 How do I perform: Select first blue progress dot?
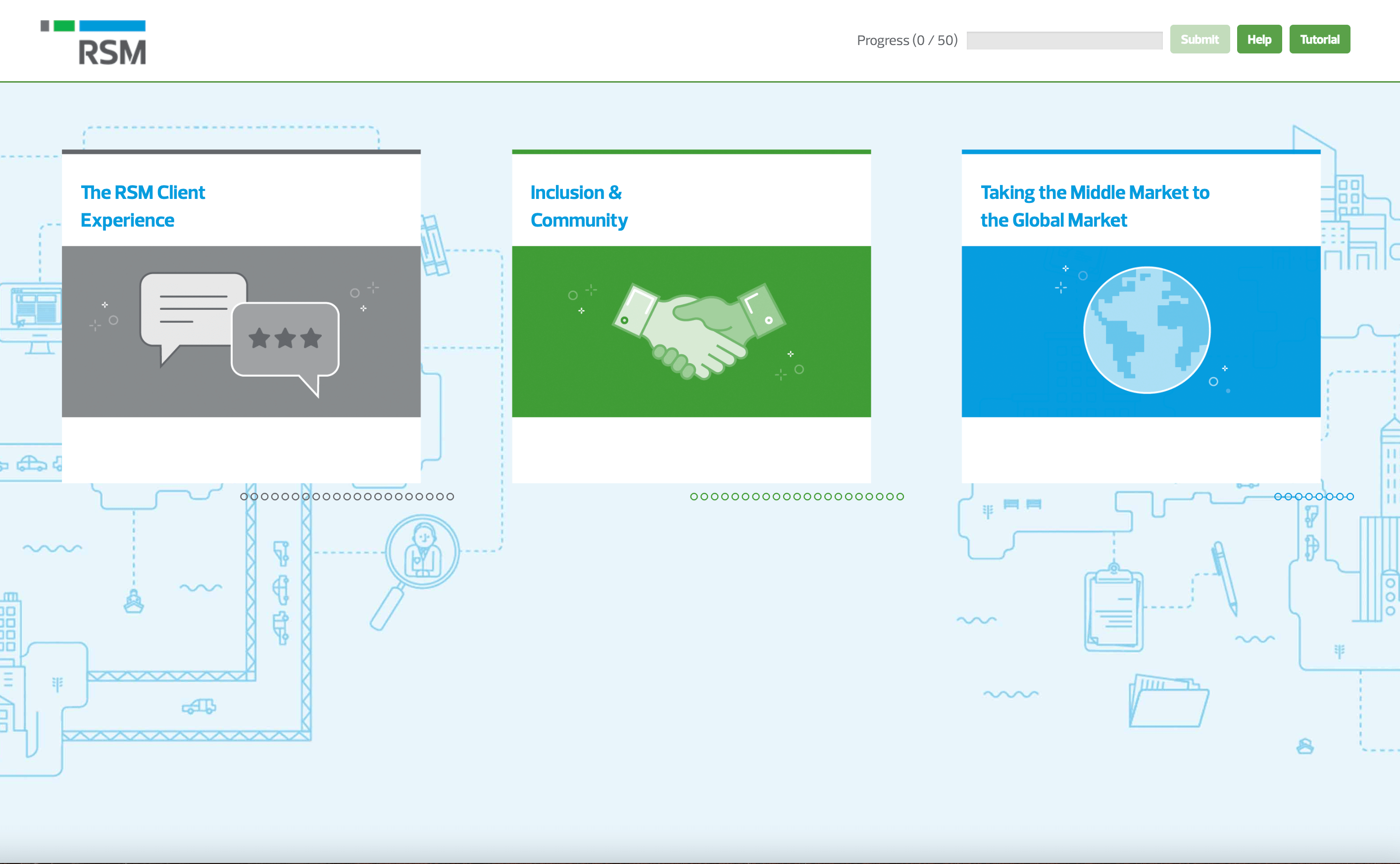(1278, 496)
